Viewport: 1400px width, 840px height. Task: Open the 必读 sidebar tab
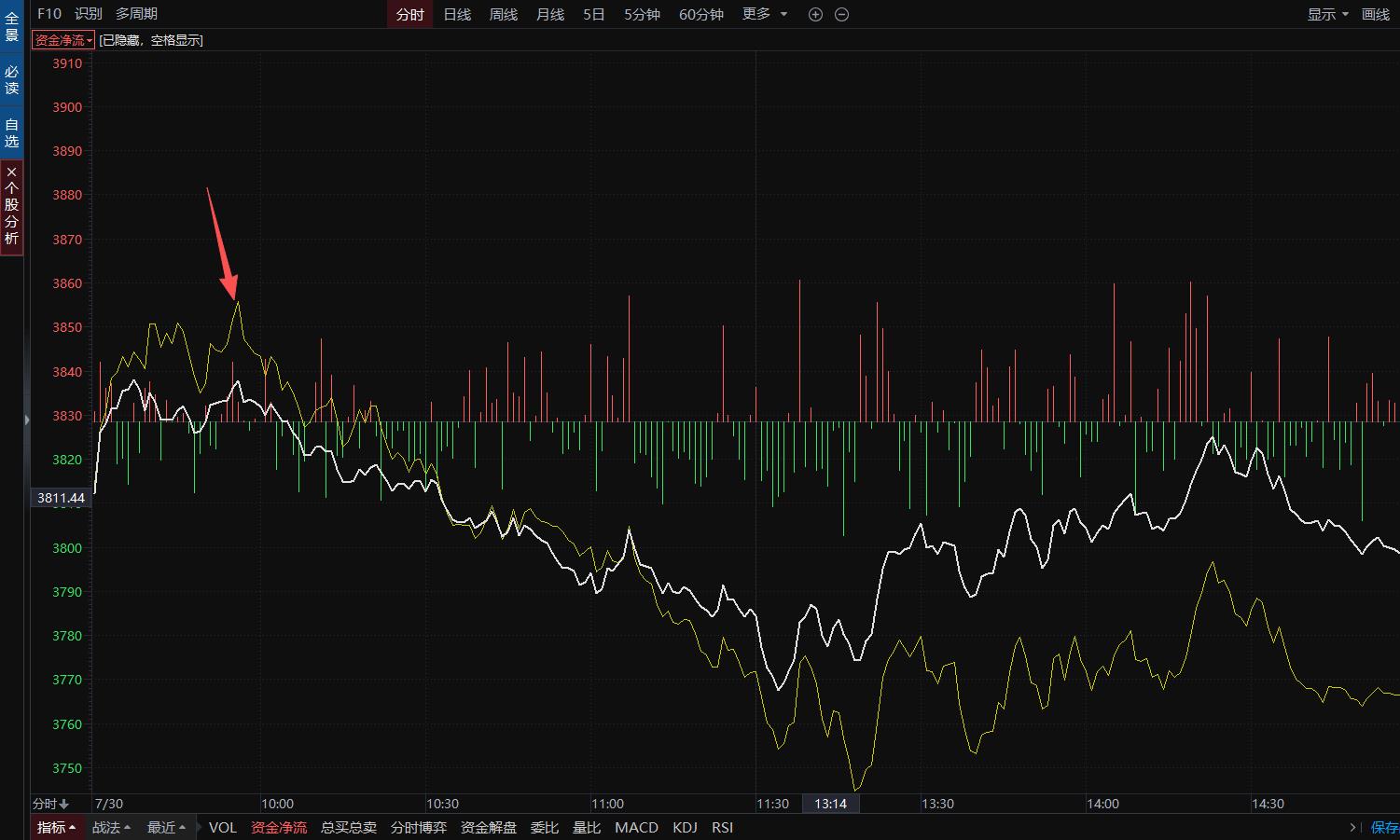coord(11,79)
